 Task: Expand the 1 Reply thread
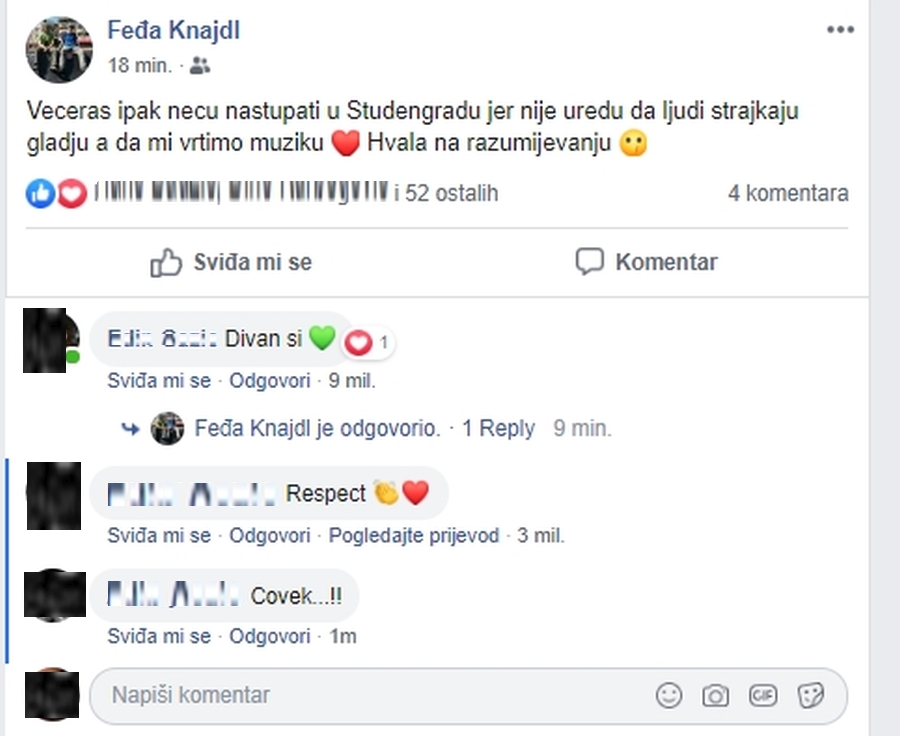498,429
